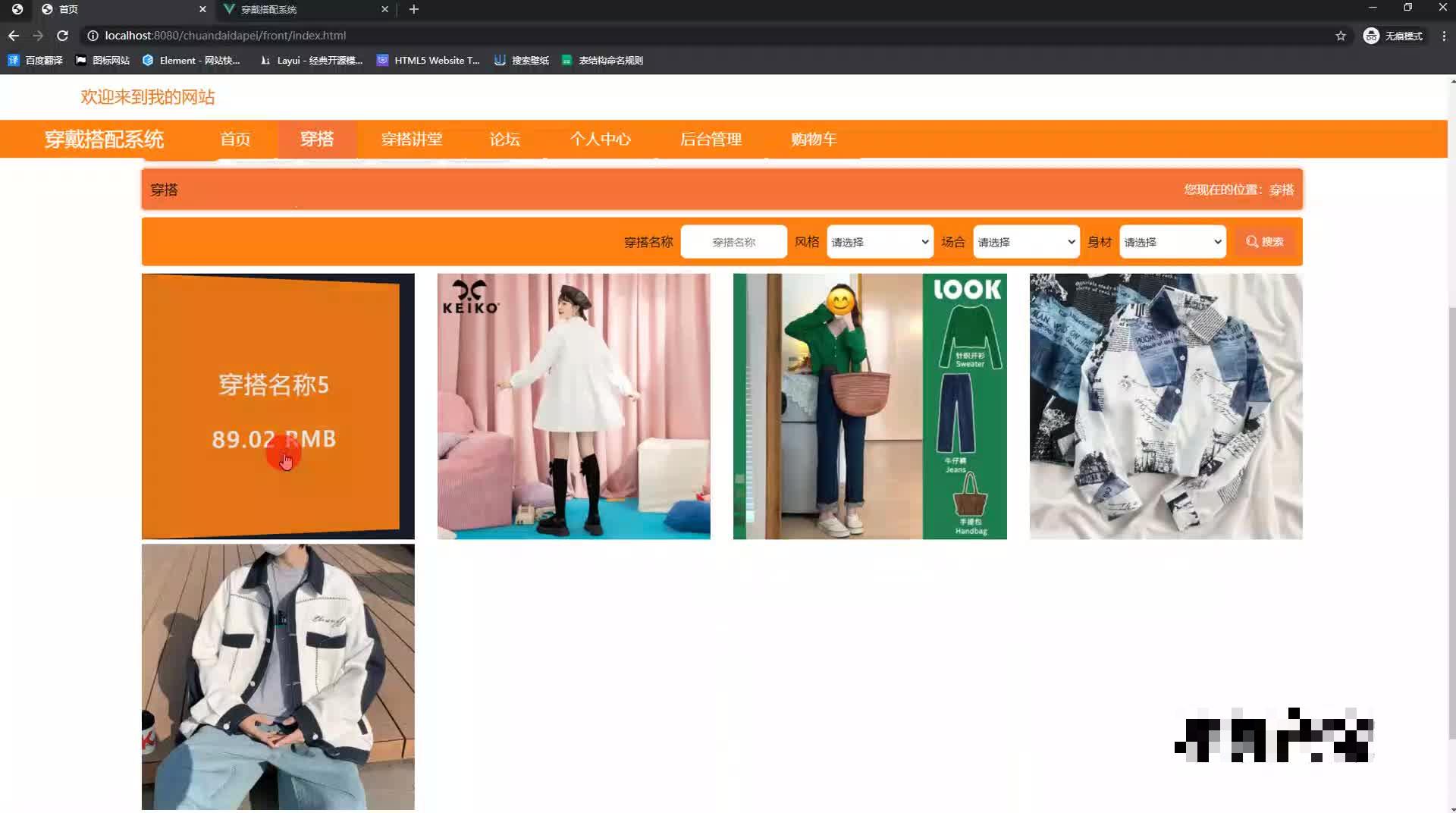Go back with the browser back arrow
This screenshot has height=813, width=1456.
coord(14,36)
